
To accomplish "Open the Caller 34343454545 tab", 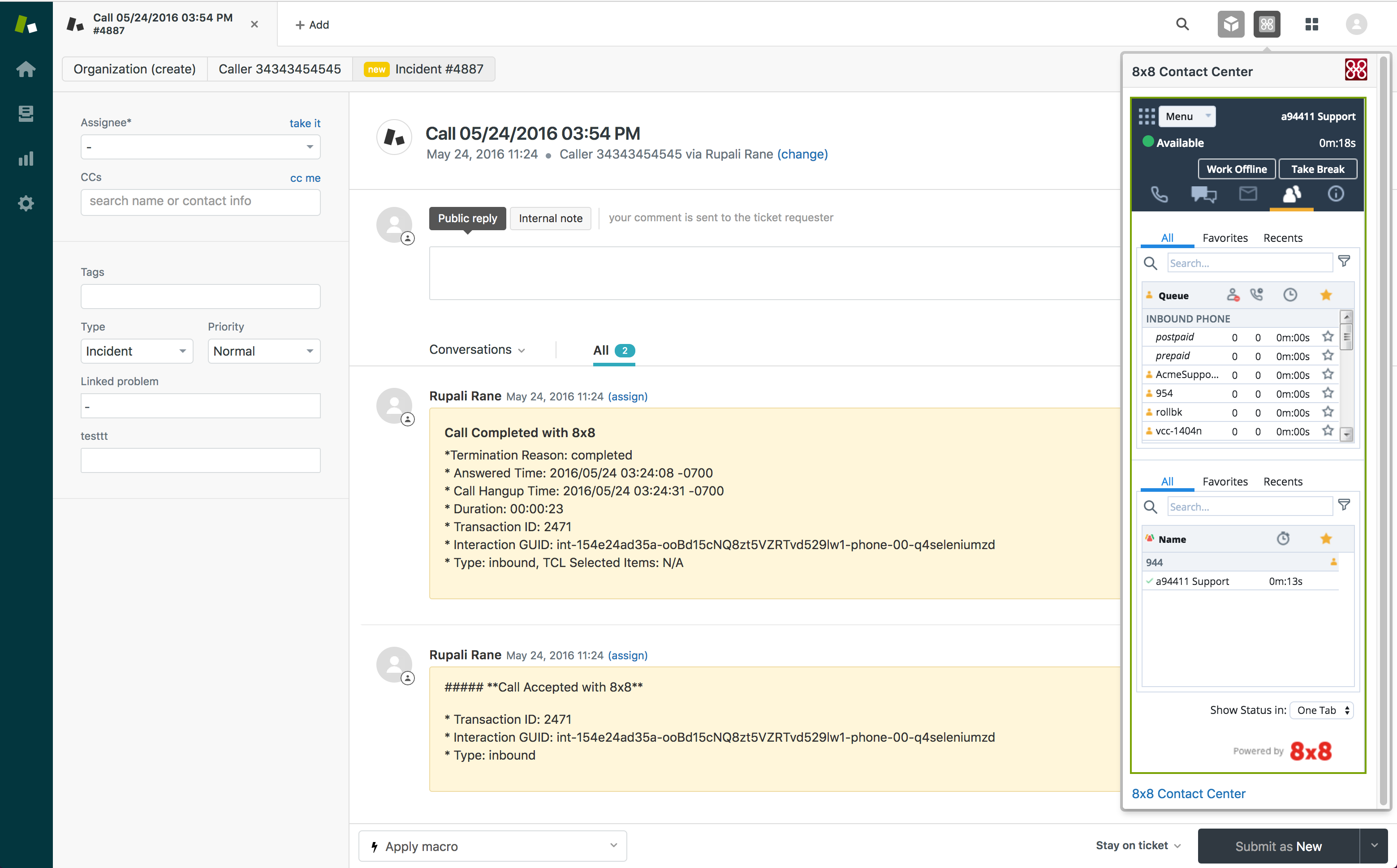I will [280, 69].
